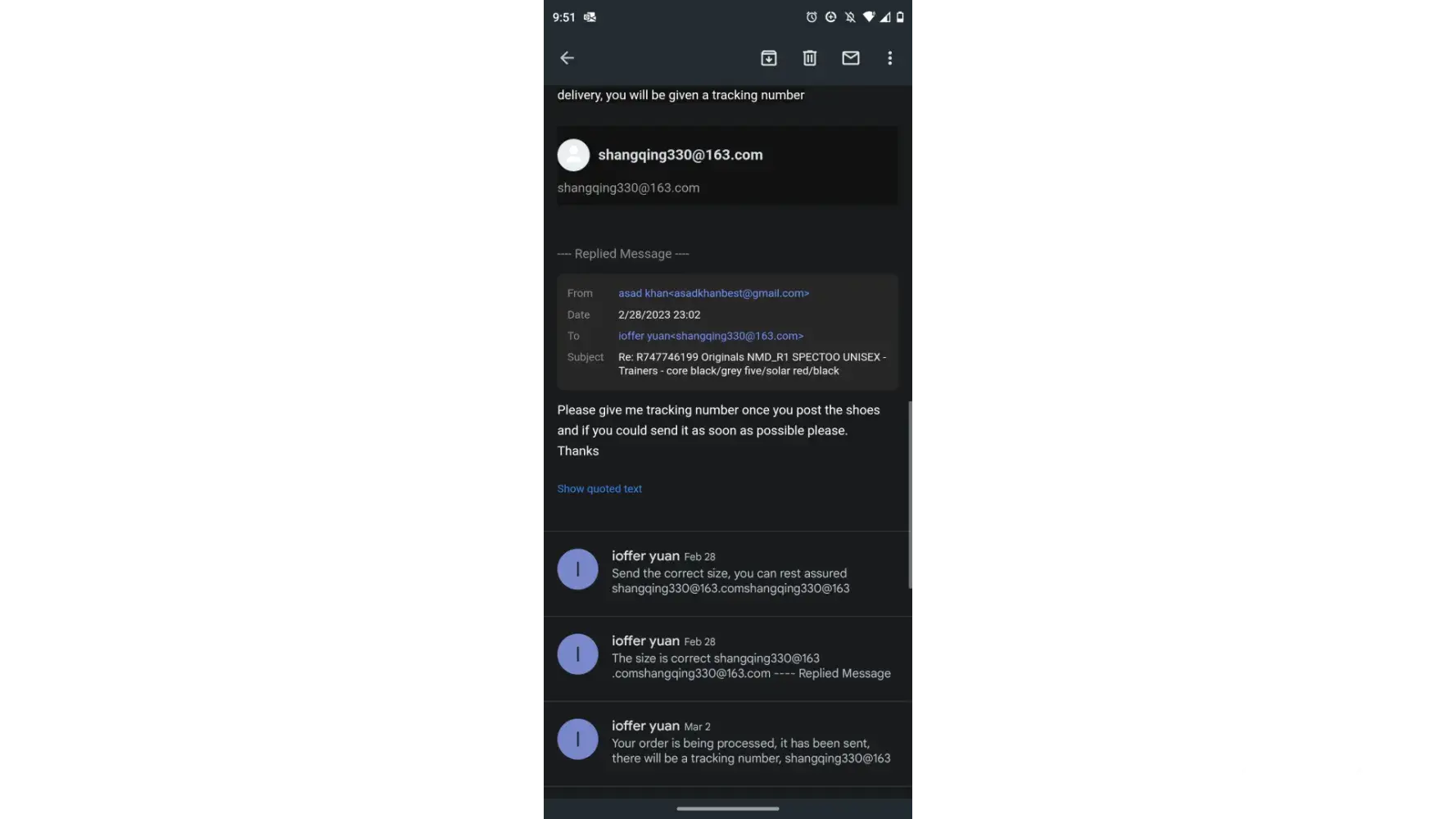Viewport: 1456px width, 819px height.
Task: Select the email subject text in replied message
Action: pos(752,364)
